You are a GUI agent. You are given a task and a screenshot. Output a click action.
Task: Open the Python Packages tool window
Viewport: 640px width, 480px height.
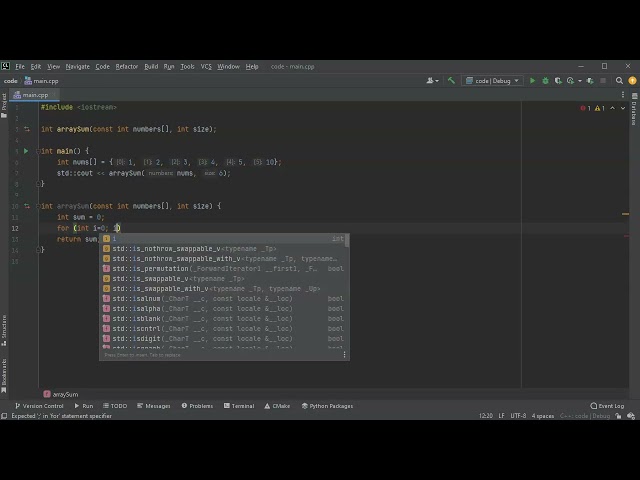[x=327, y=406]
